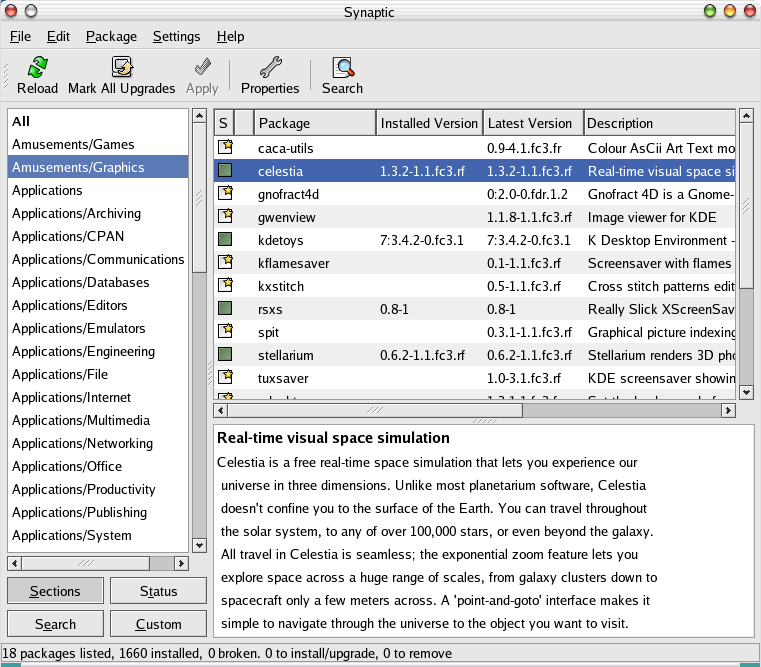Toggle the status box for tuxsaver
761x667 pixels.
click(x=225, y=378)
